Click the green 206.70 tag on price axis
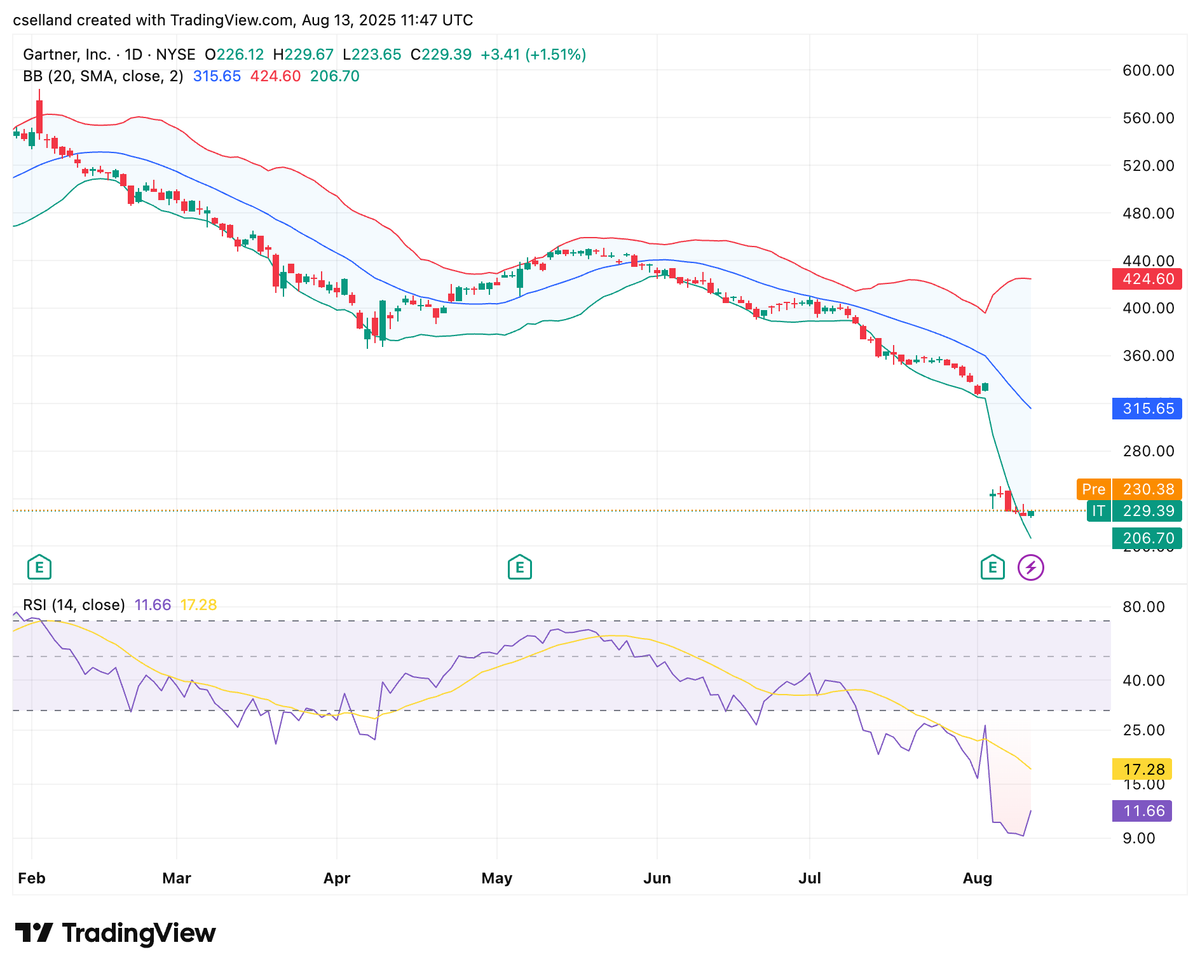 pos(1146,538)
